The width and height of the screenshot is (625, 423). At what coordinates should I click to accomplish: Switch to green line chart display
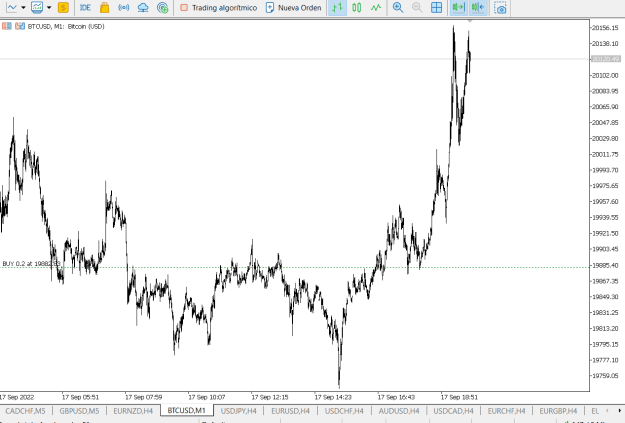pyautogui.click(x=376, y=7)
